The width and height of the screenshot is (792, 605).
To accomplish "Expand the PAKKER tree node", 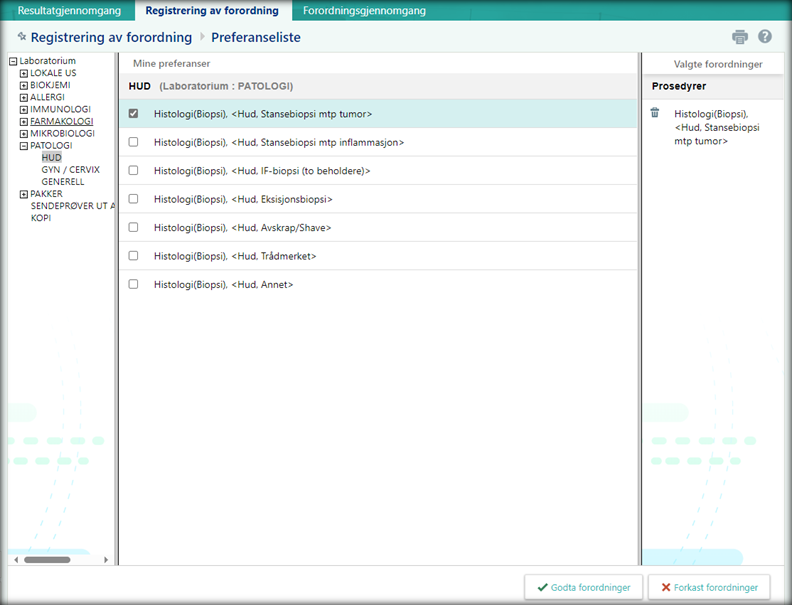I will [x=24, y=194].
